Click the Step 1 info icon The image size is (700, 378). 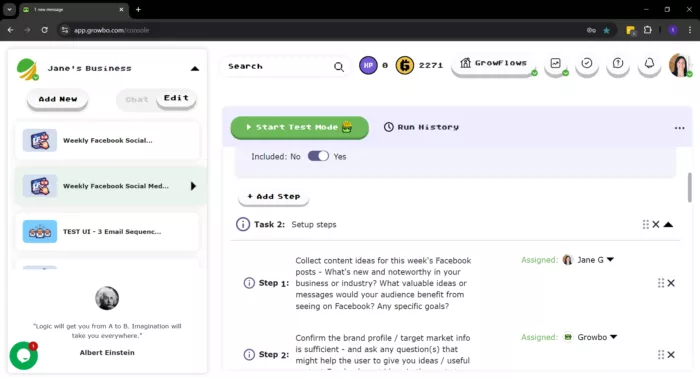[x=249, y=283]
